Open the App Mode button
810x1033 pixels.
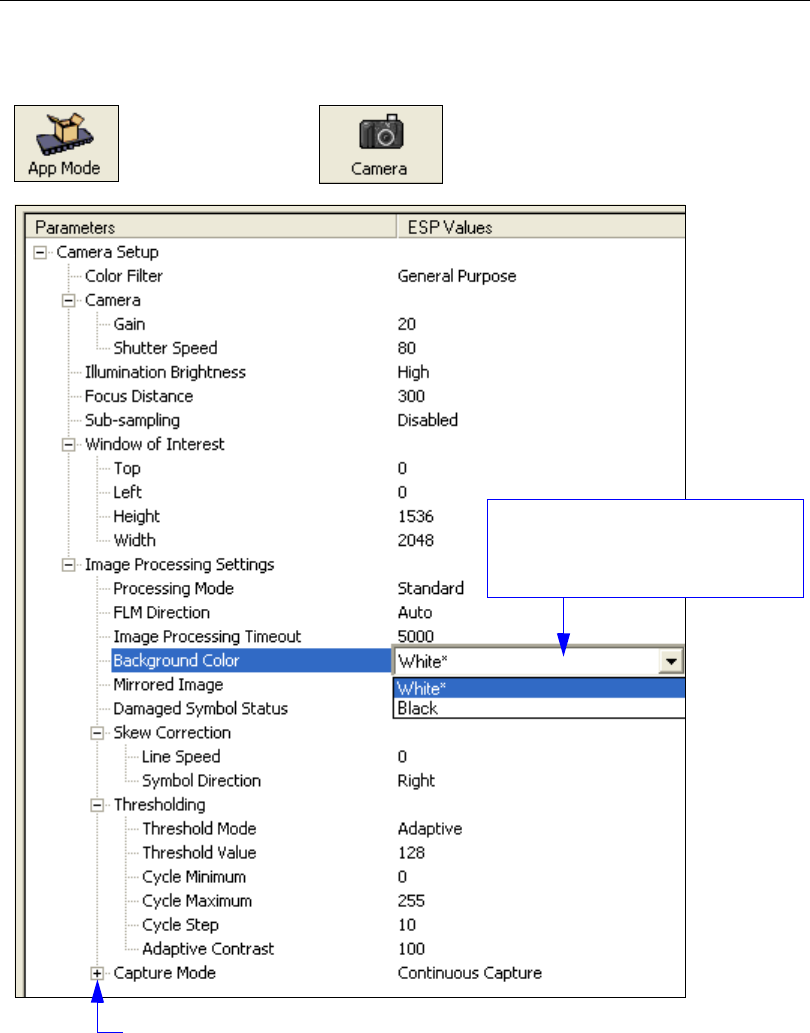pos(67,144)
